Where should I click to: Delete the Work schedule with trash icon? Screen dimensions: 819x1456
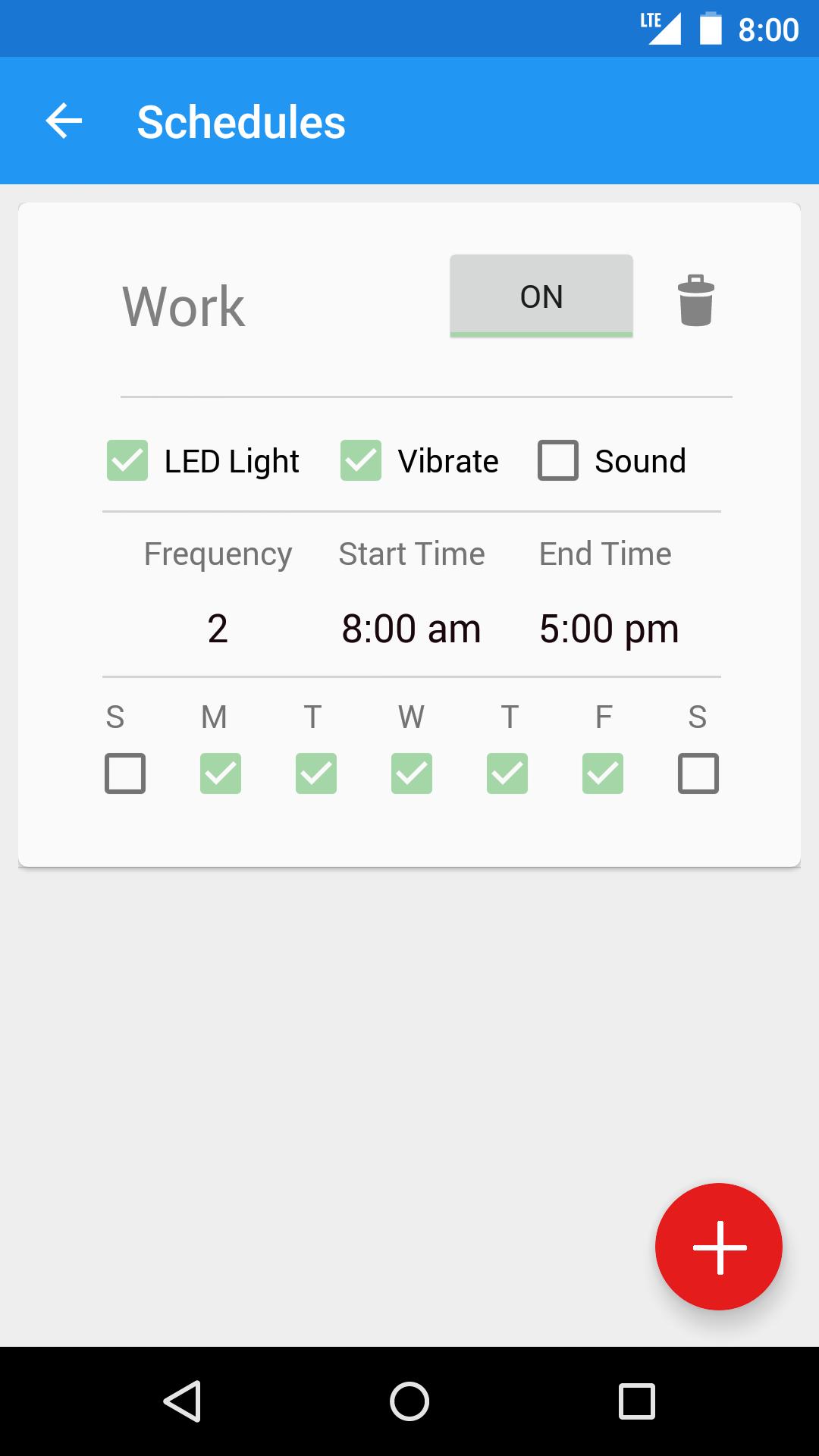coord(695,300)
